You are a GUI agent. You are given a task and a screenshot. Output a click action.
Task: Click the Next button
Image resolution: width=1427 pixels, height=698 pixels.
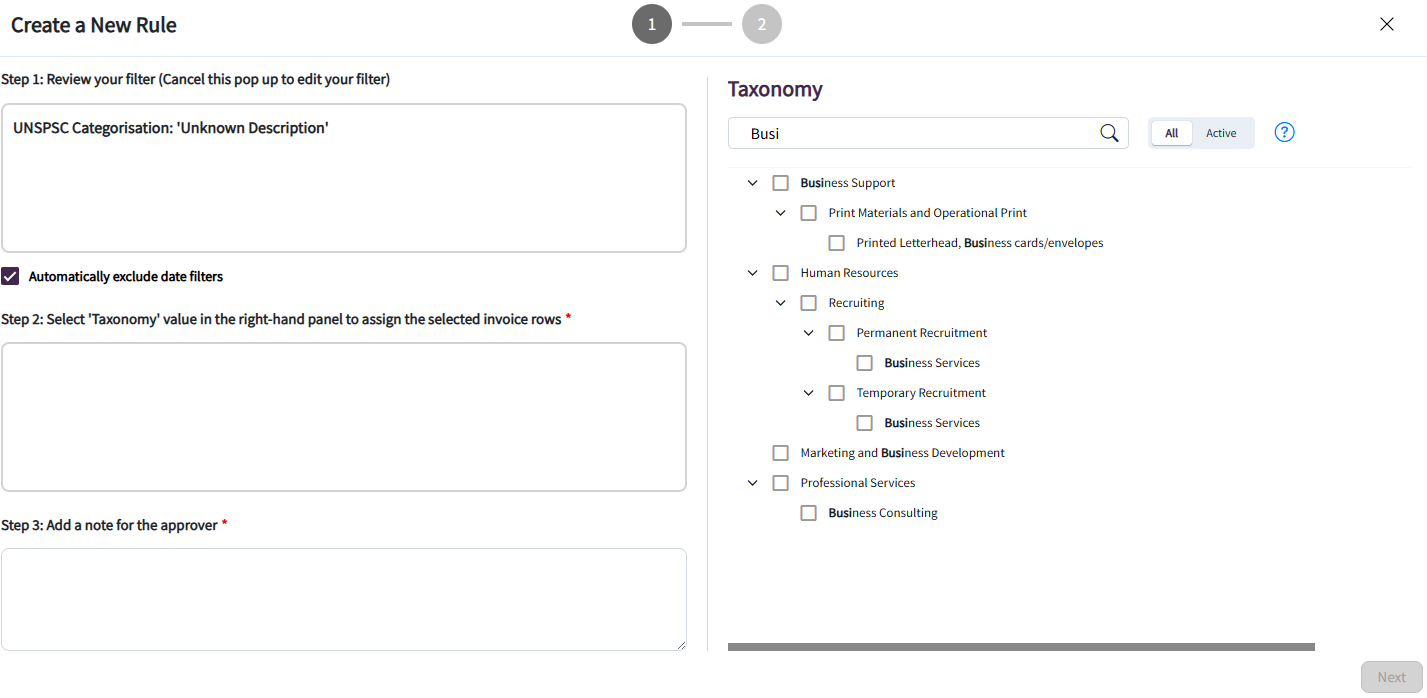[1392, 677]
